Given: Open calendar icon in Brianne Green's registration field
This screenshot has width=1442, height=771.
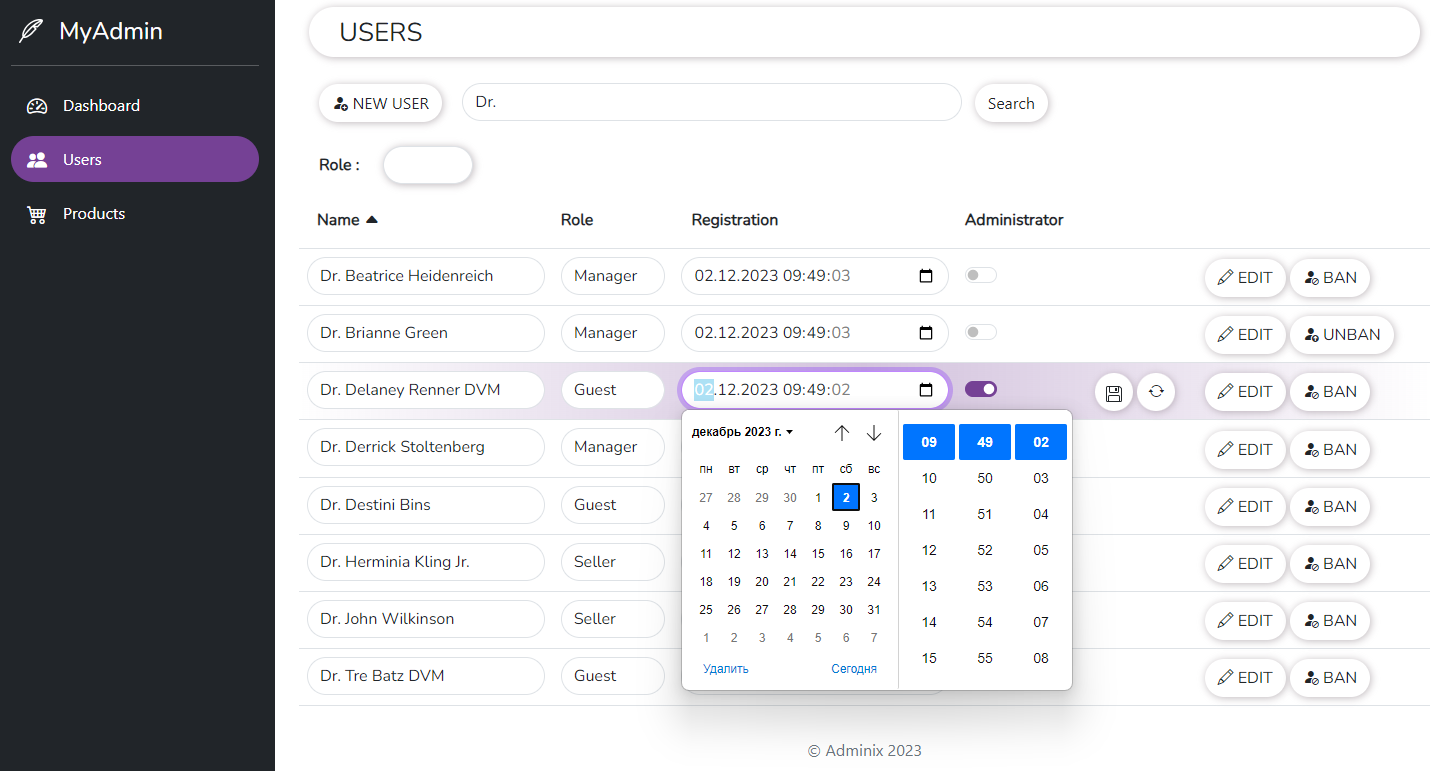Looking at the screenshot, I should [x=926, y=333].
